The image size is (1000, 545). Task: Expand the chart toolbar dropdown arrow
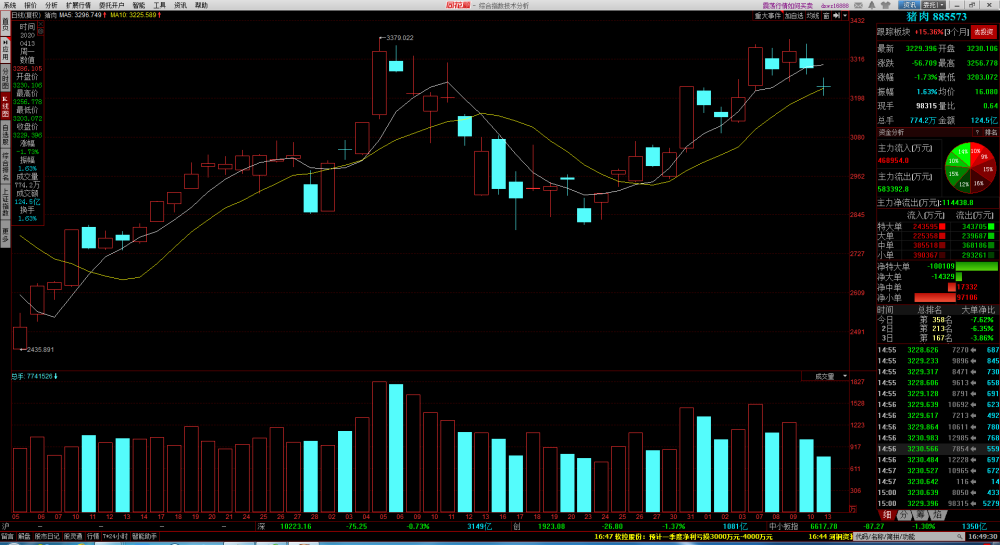click(845, 15)
